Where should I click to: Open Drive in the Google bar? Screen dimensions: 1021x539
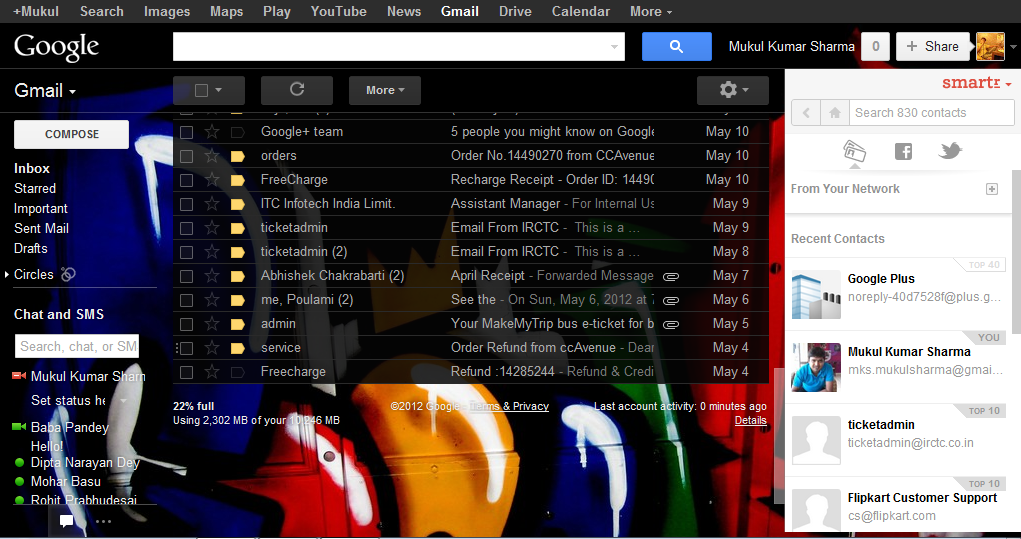[515, 11]
